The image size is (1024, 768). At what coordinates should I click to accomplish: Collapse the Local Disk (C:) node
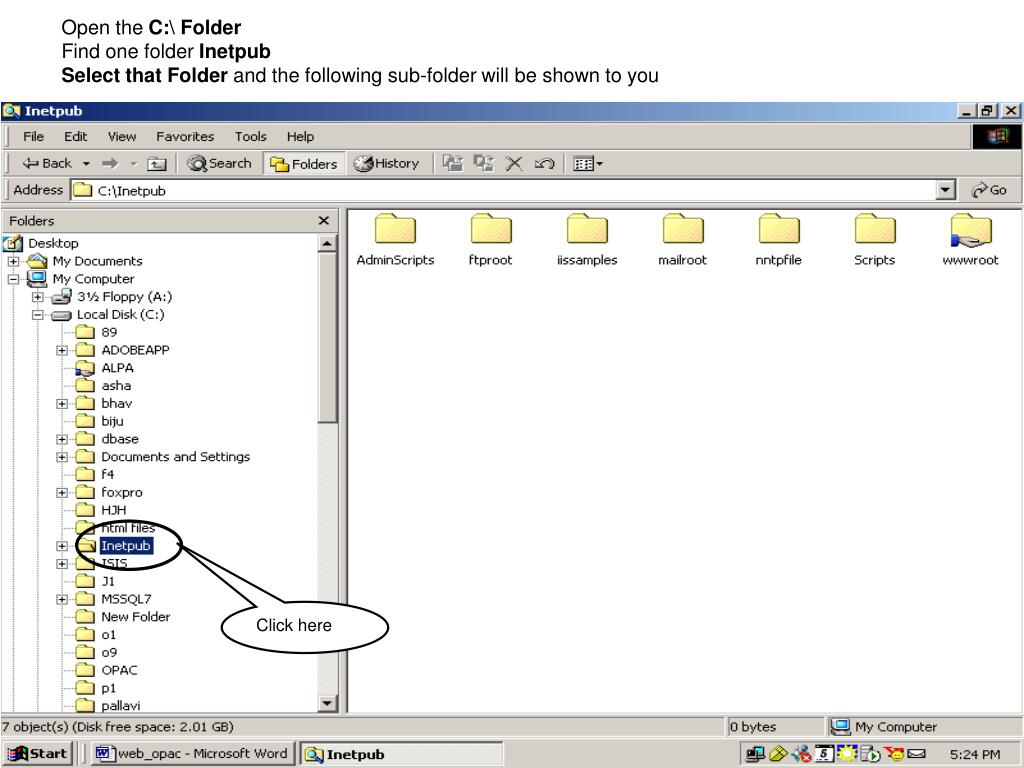[x=38, y=315]
